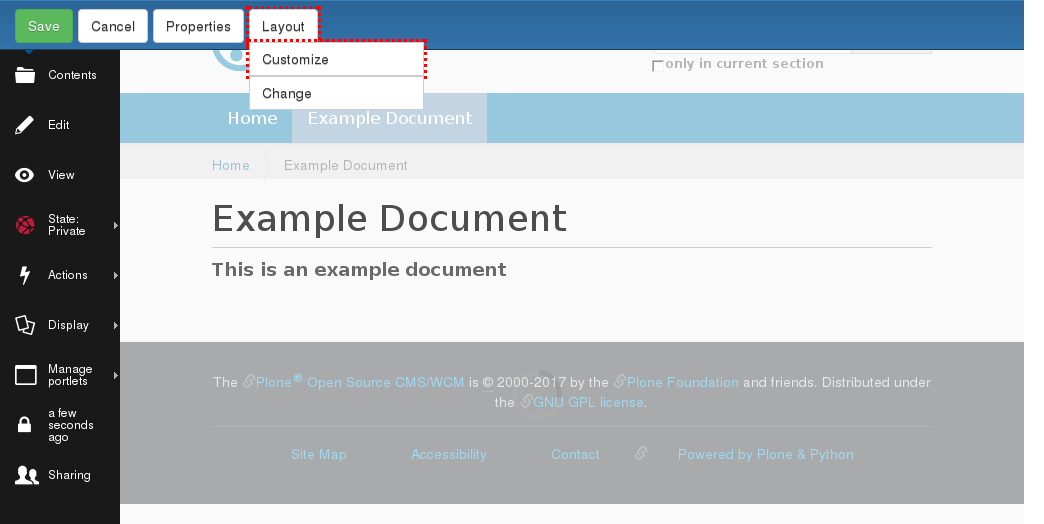Image resolution: width=1044 pixels, height=524 pixels.
Task: Select the Example Document navigation tab
Action: [x=390, y=118]
